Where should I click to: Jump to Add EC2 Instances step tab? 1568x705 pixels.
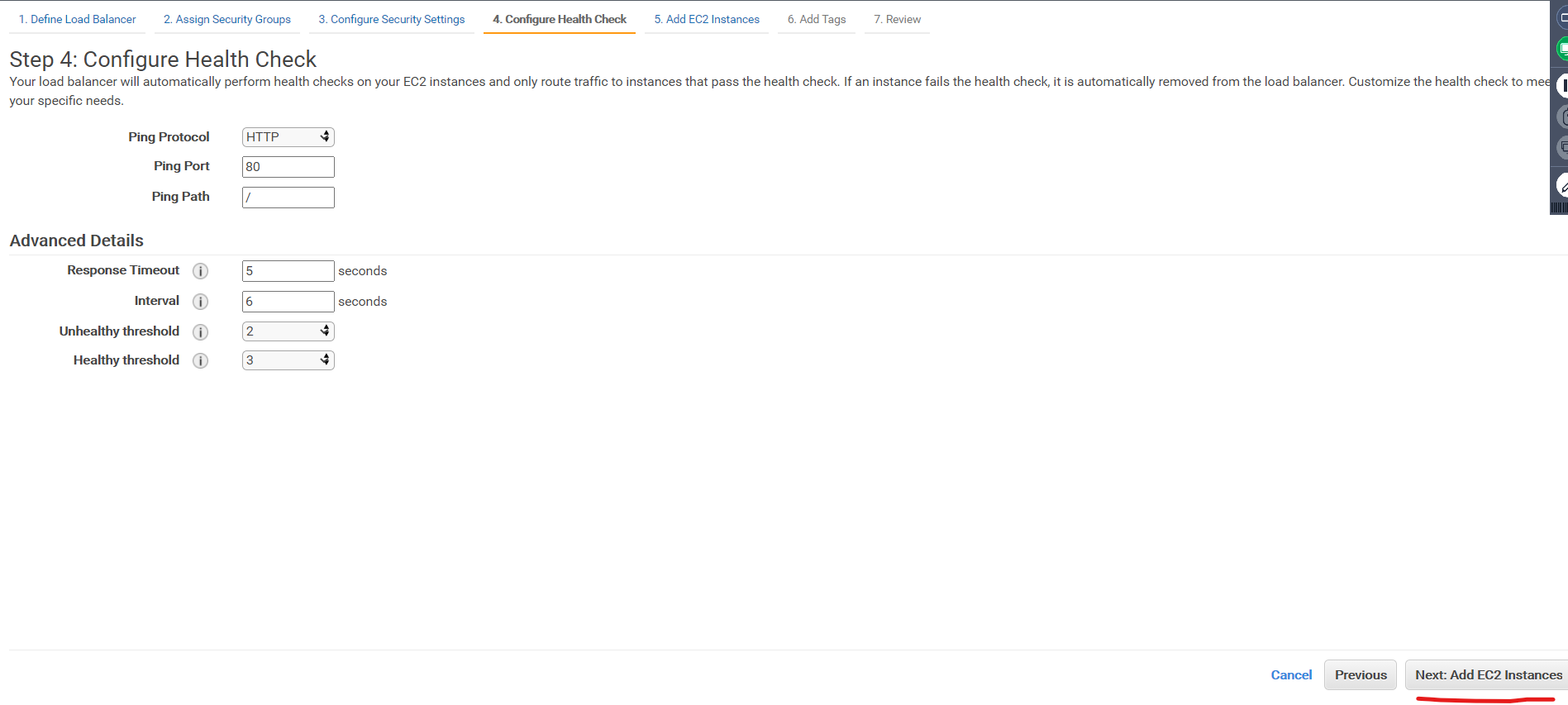pyautogui.click(x=707, y=19)
